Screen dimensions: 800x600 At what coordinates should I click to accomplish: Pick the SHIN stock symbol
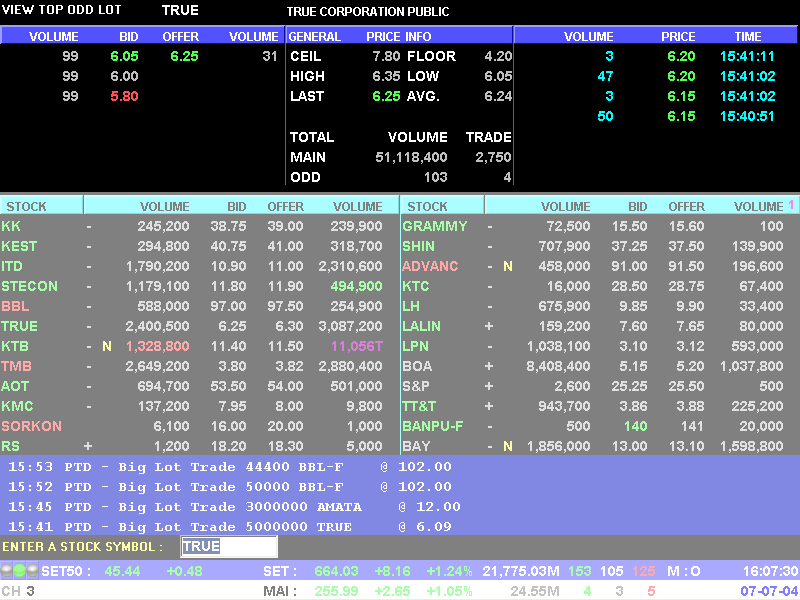pos(418,246)
